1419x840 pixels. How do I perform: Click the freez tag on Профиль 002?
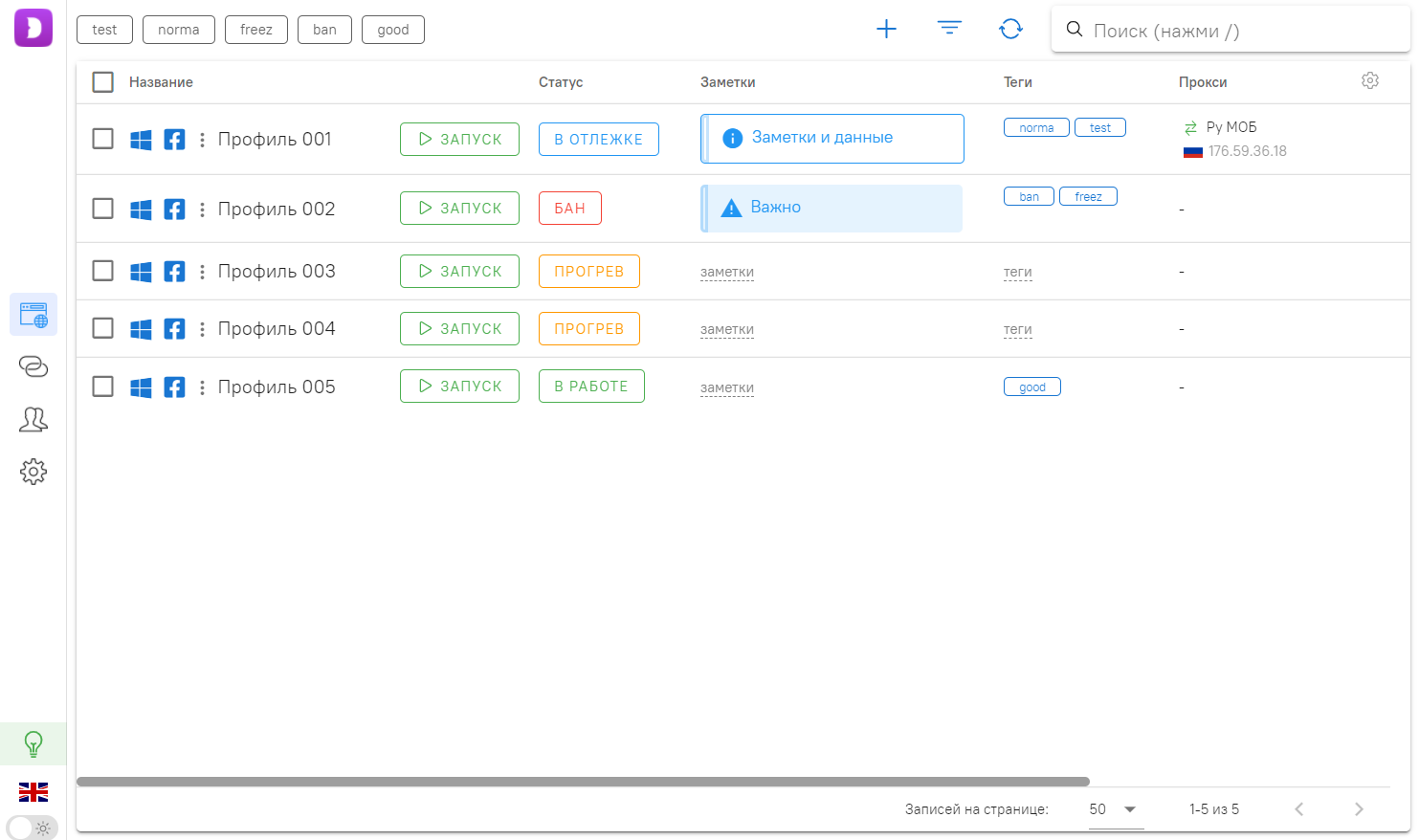click(x=1088, y=196)
